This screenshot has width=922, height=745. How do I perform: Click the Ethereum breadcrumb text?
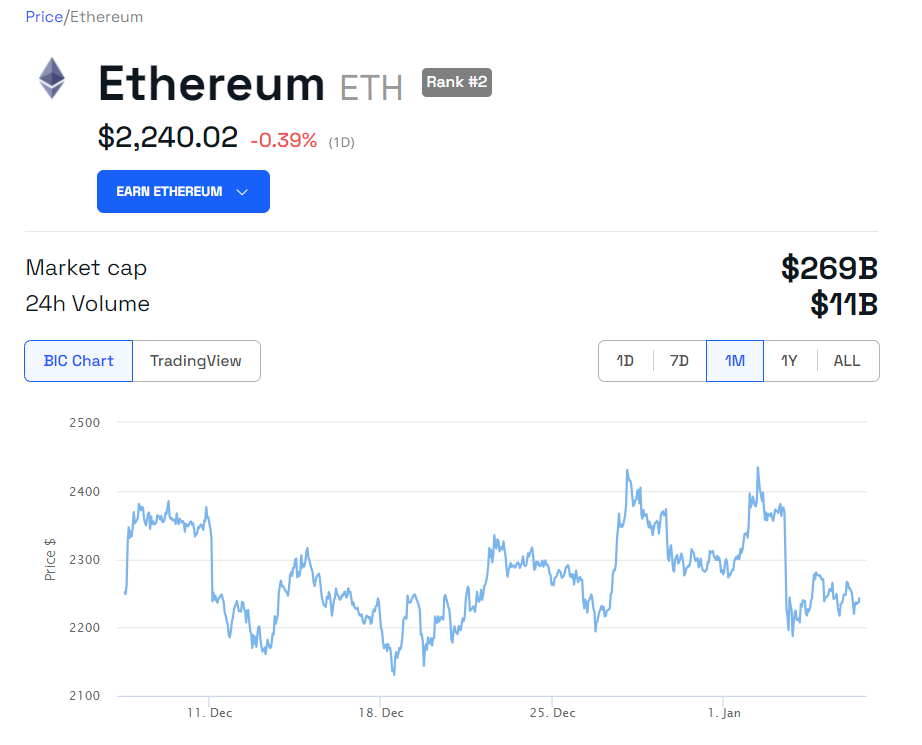point(106,17)
